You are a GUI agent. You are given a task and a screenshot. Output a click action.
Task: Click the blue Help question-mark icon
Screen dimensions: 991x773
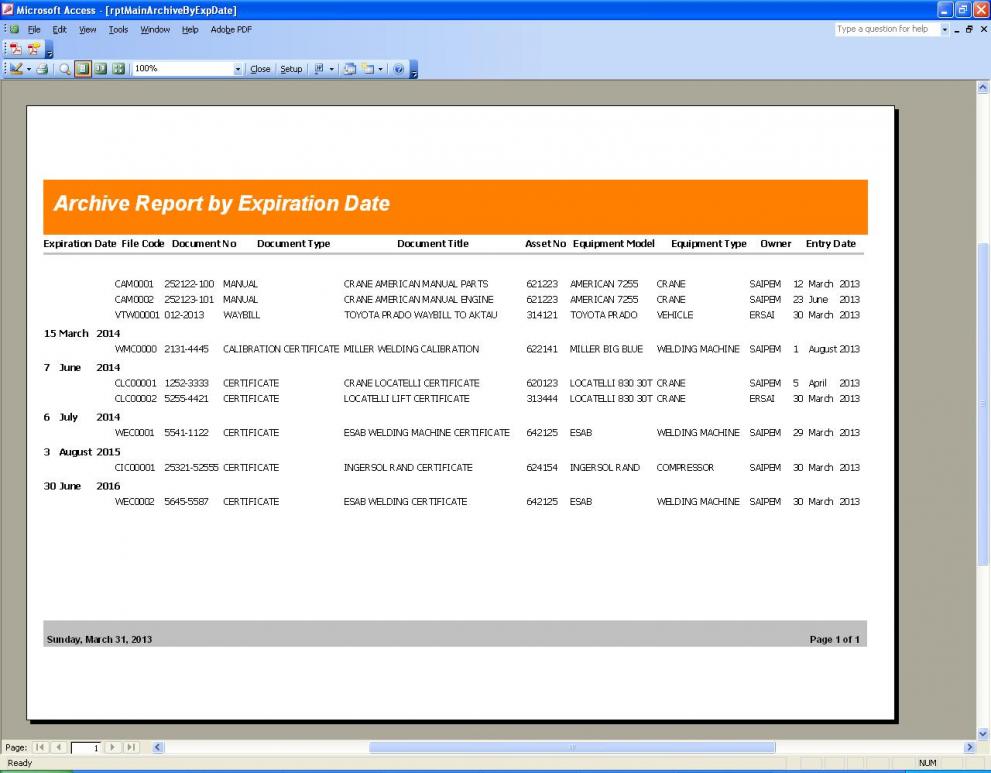[x=398, y=69]
